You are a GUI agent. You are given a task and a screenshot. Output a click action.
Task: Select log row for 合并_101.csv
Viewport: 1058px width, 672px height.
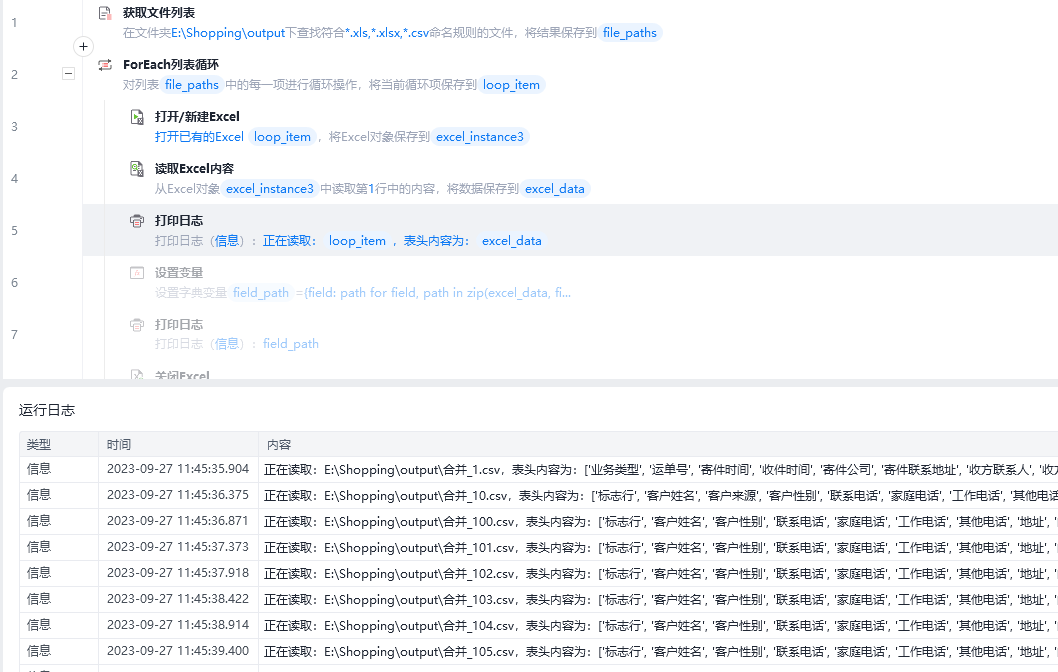[538, 548]
